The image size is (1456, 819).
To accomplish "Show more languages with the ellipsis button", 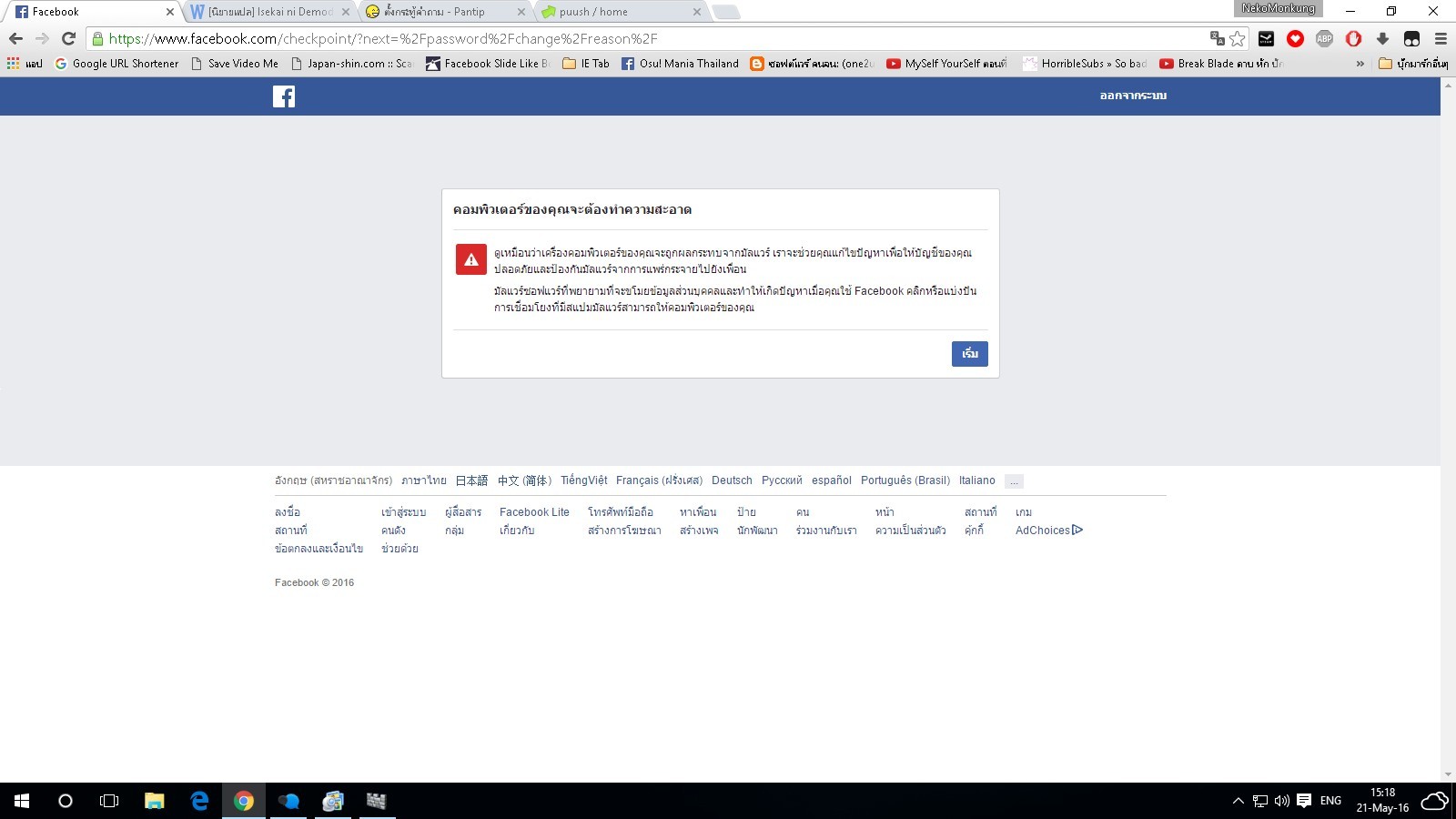I will click(x=1014, y=481).
